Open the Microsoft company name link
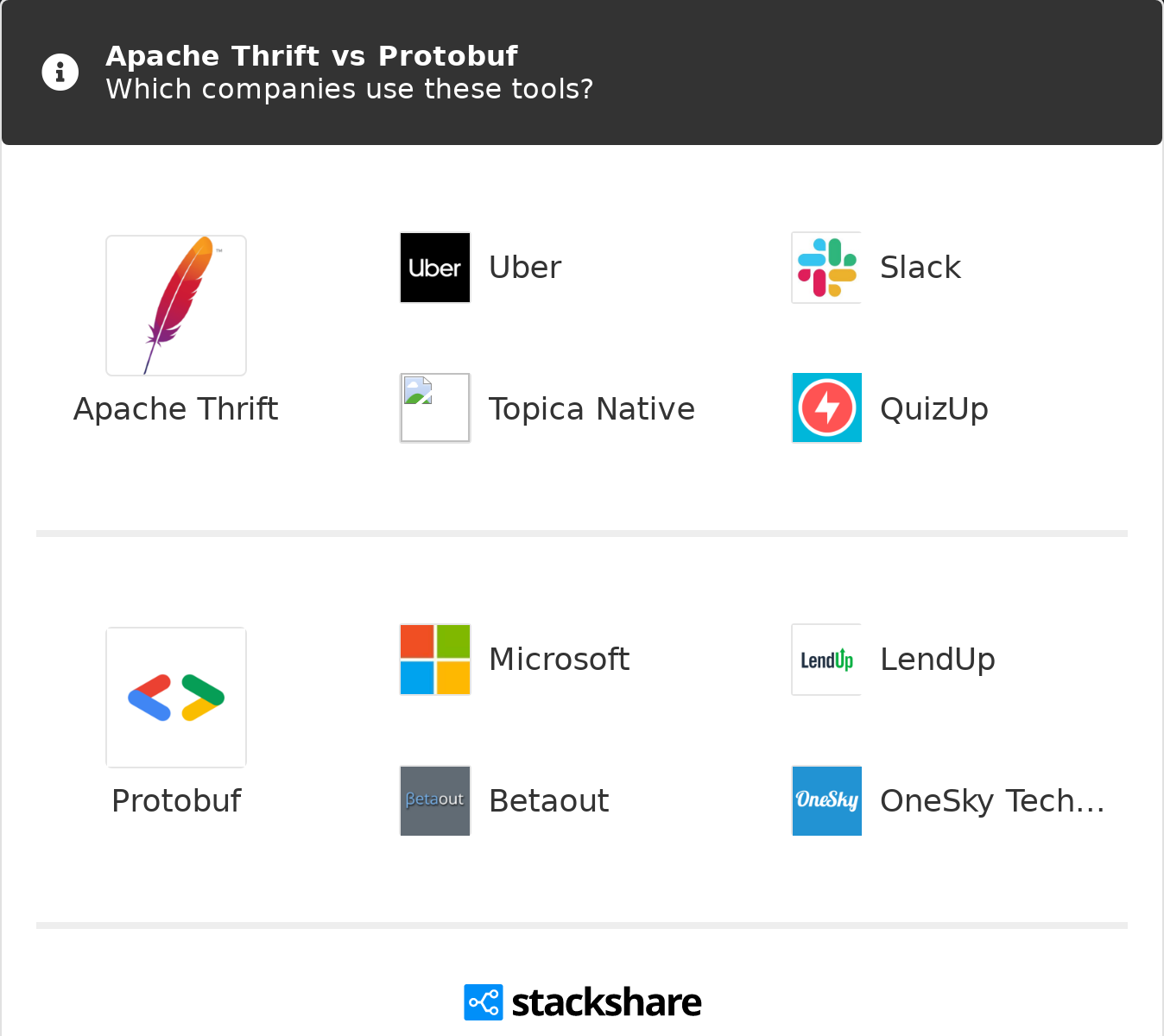 (x=559, y=660)
